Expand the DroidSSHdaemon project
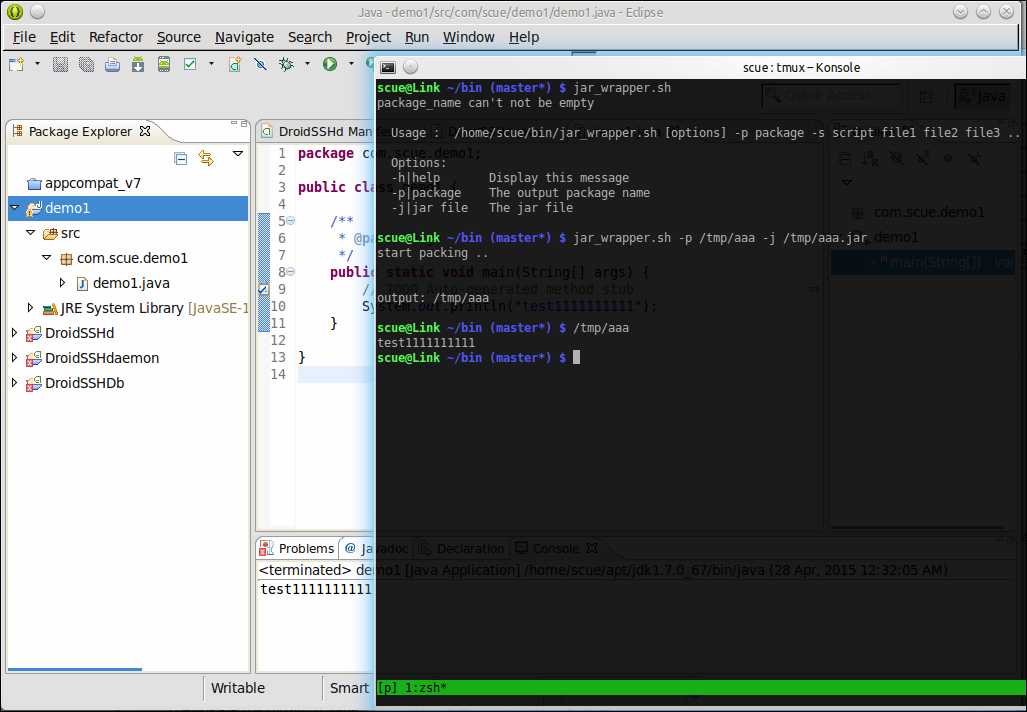This screenshot has height=712, width=1027. [x=14, y=358]
